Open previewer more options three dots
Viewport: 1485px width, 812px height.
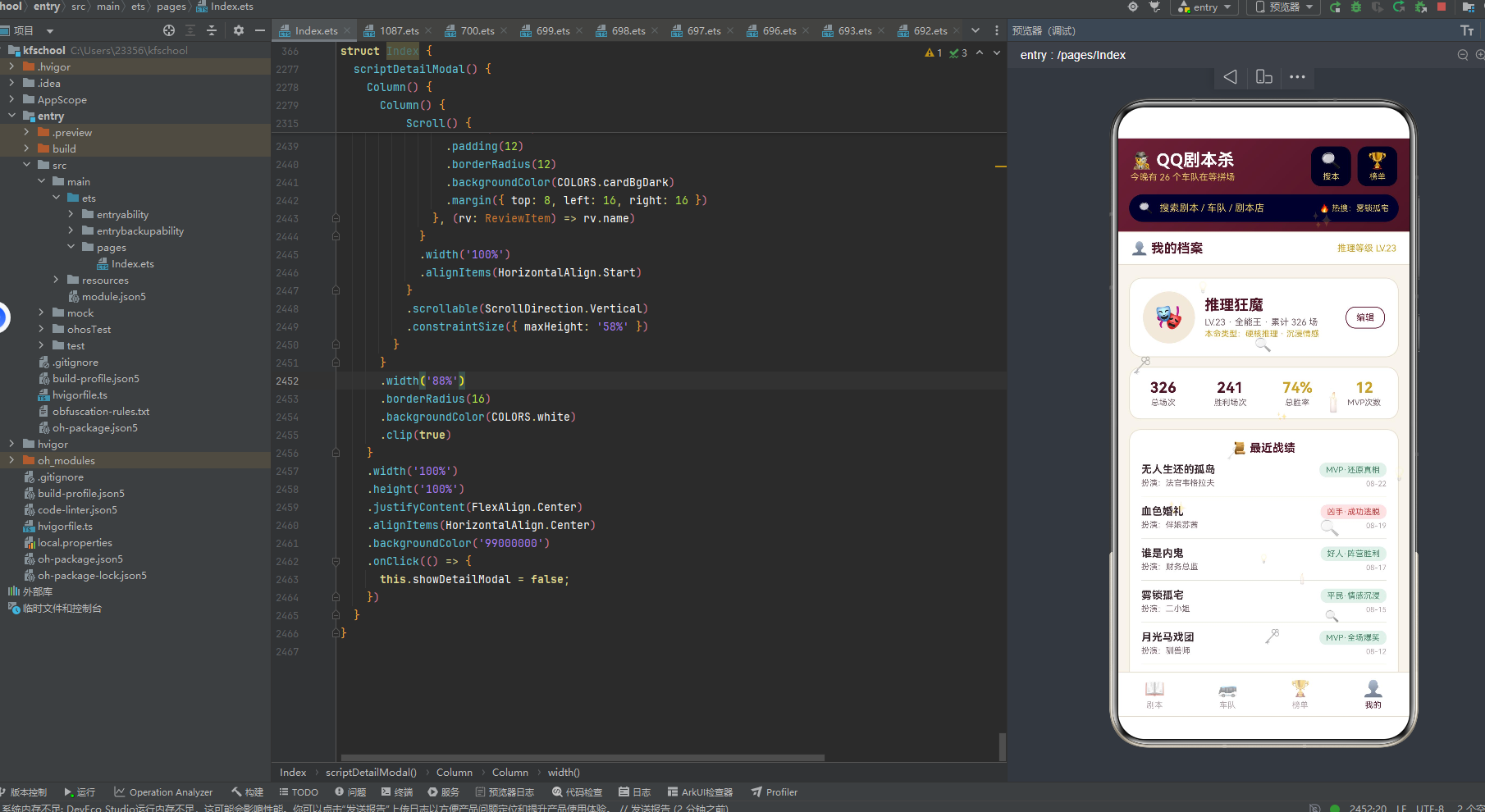[1297, 77]
